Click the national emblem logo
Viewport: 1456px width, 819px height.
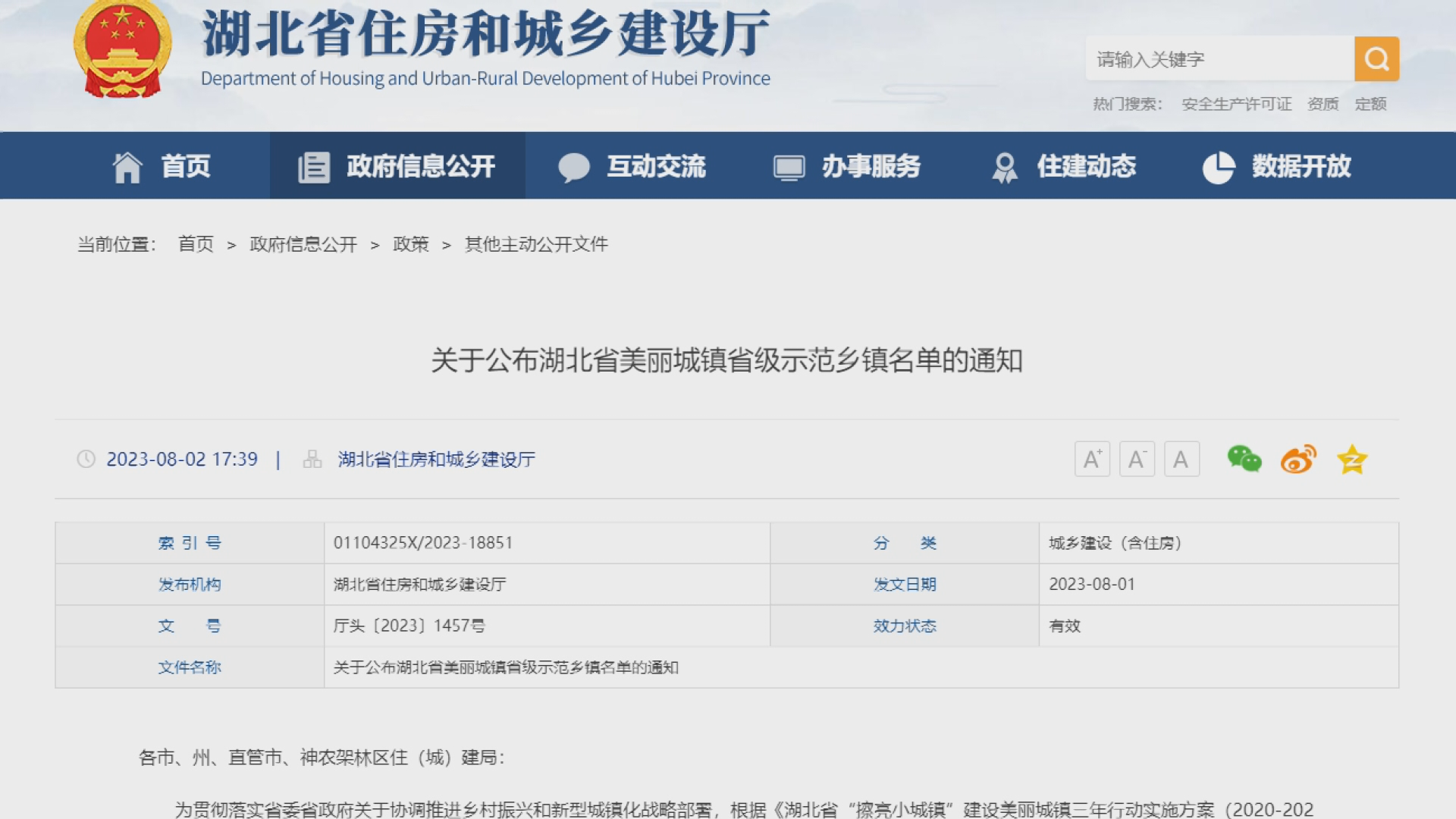click(x=122, y=49)
